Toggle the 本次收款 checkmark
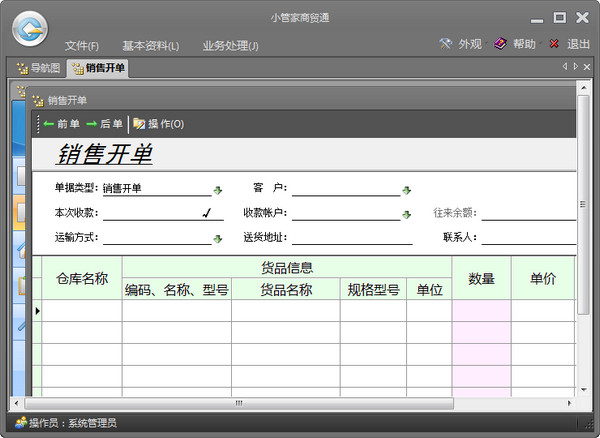This screenshot has height=438, width=600. (207, 213)
